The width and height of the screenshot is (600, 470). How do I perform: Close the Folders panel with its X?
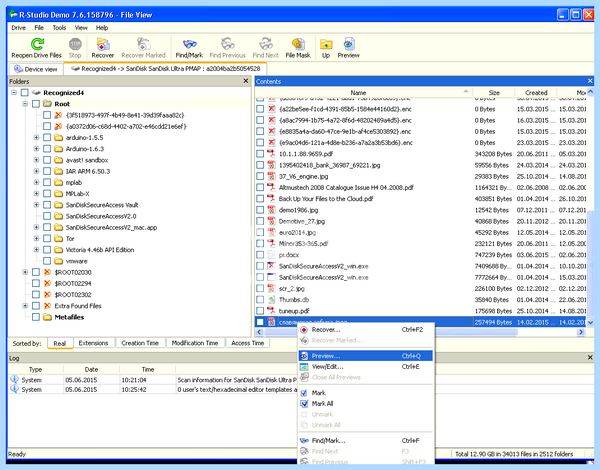point(246,81)
